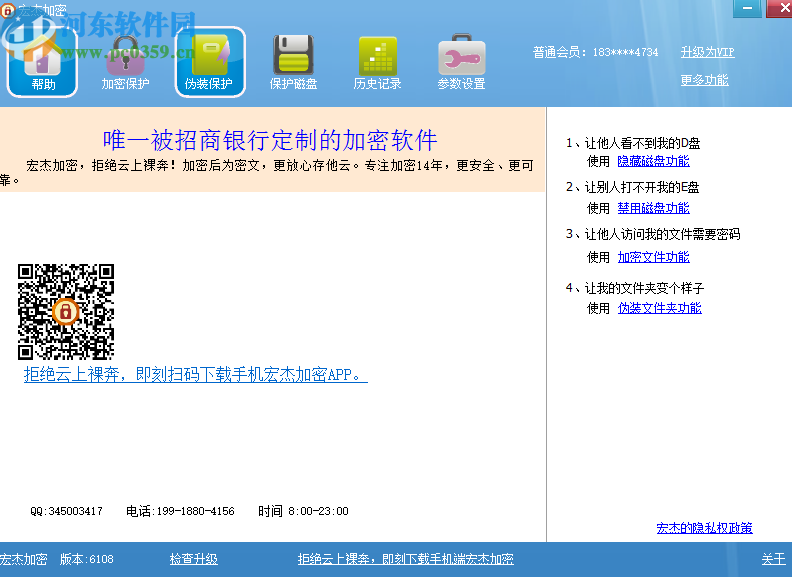Open the 更多功能 link

704,80
